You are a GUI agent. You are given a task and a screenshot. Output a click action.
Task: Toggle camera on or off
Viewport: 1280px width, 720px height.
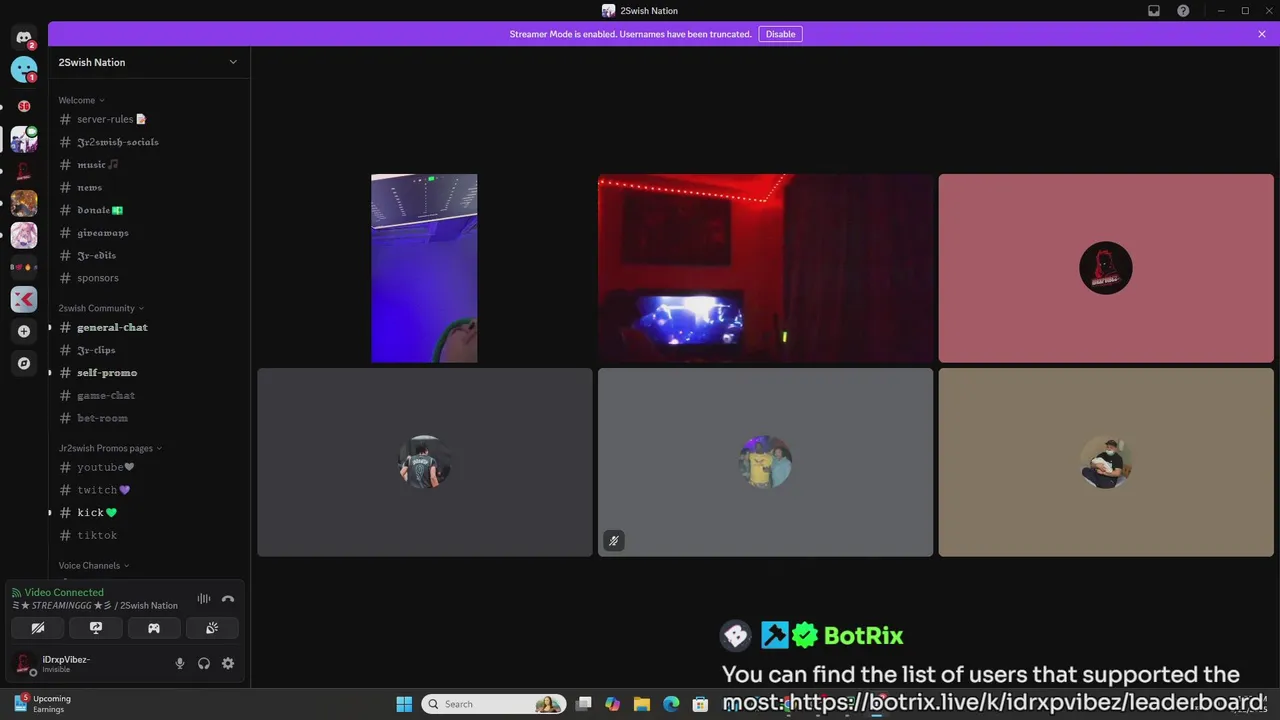click(38, 628)
